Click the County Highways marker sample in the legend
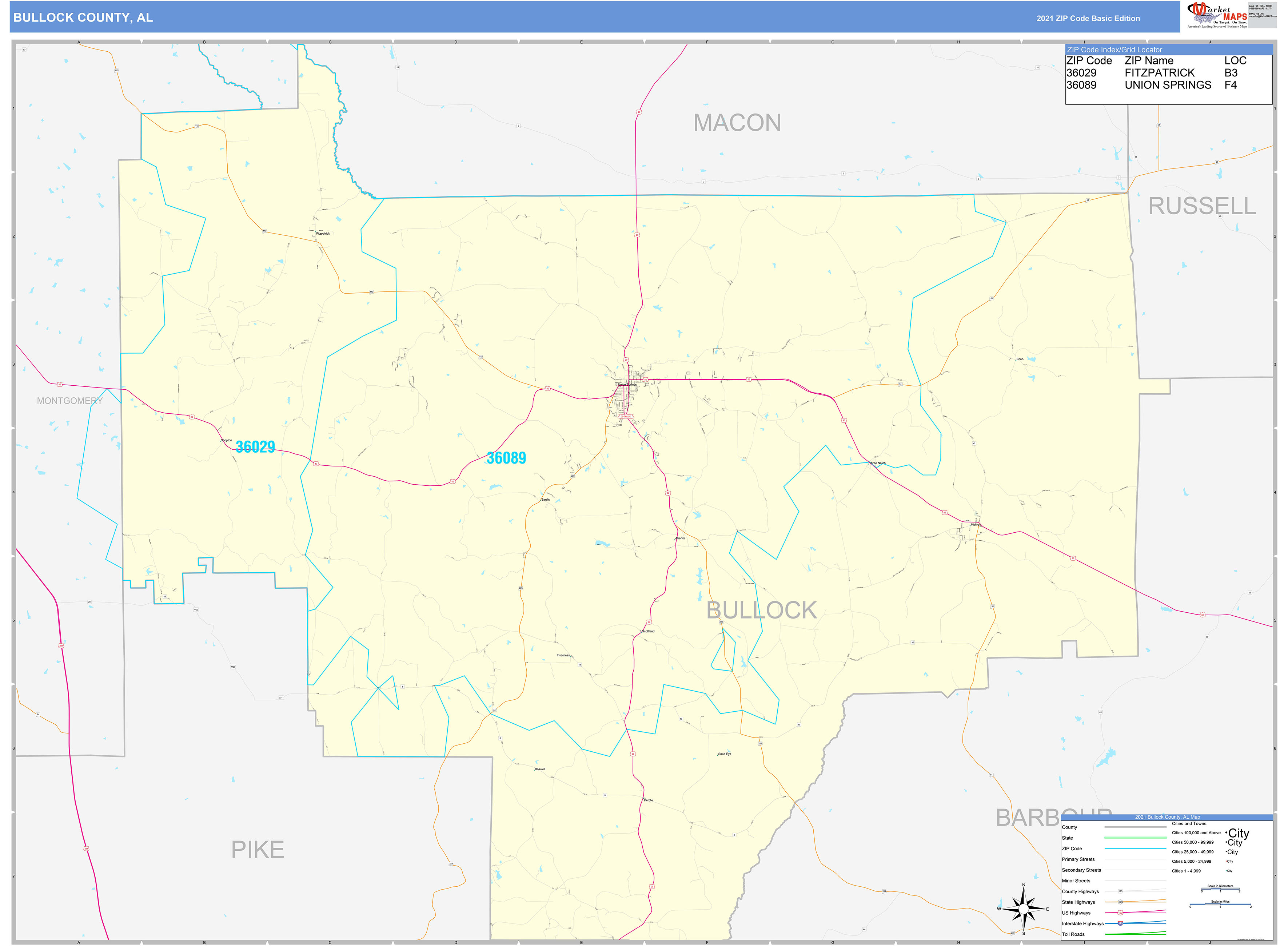This screenshot has width=1288, height=946. tap(1120, 891)
